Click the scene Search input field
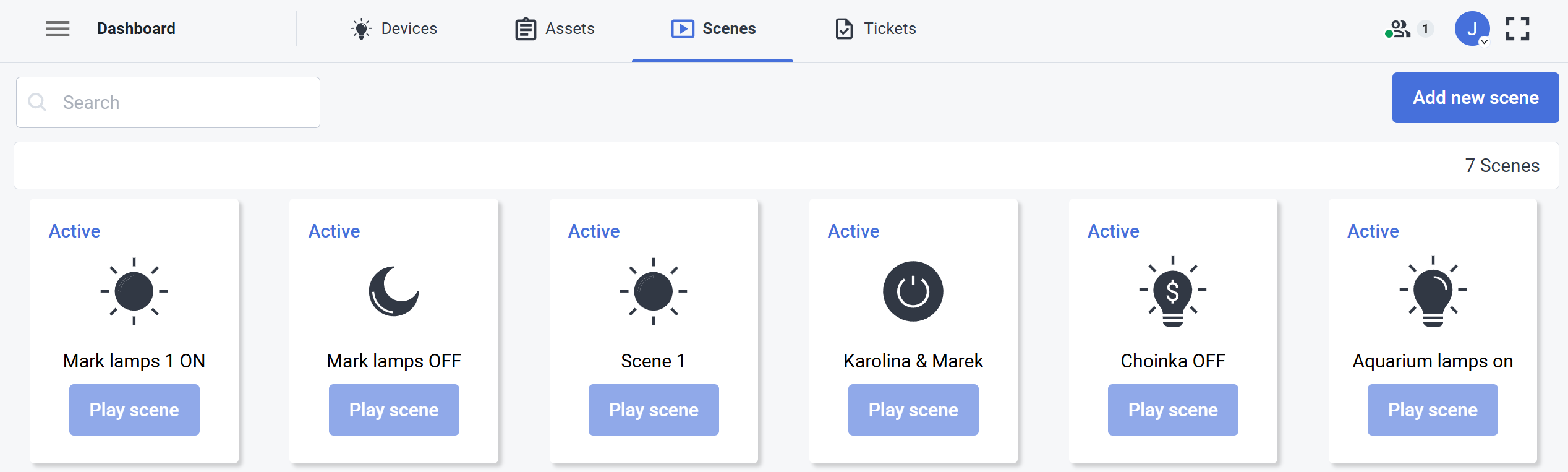This screenshot has width=1568, height=472. point(179,102)
